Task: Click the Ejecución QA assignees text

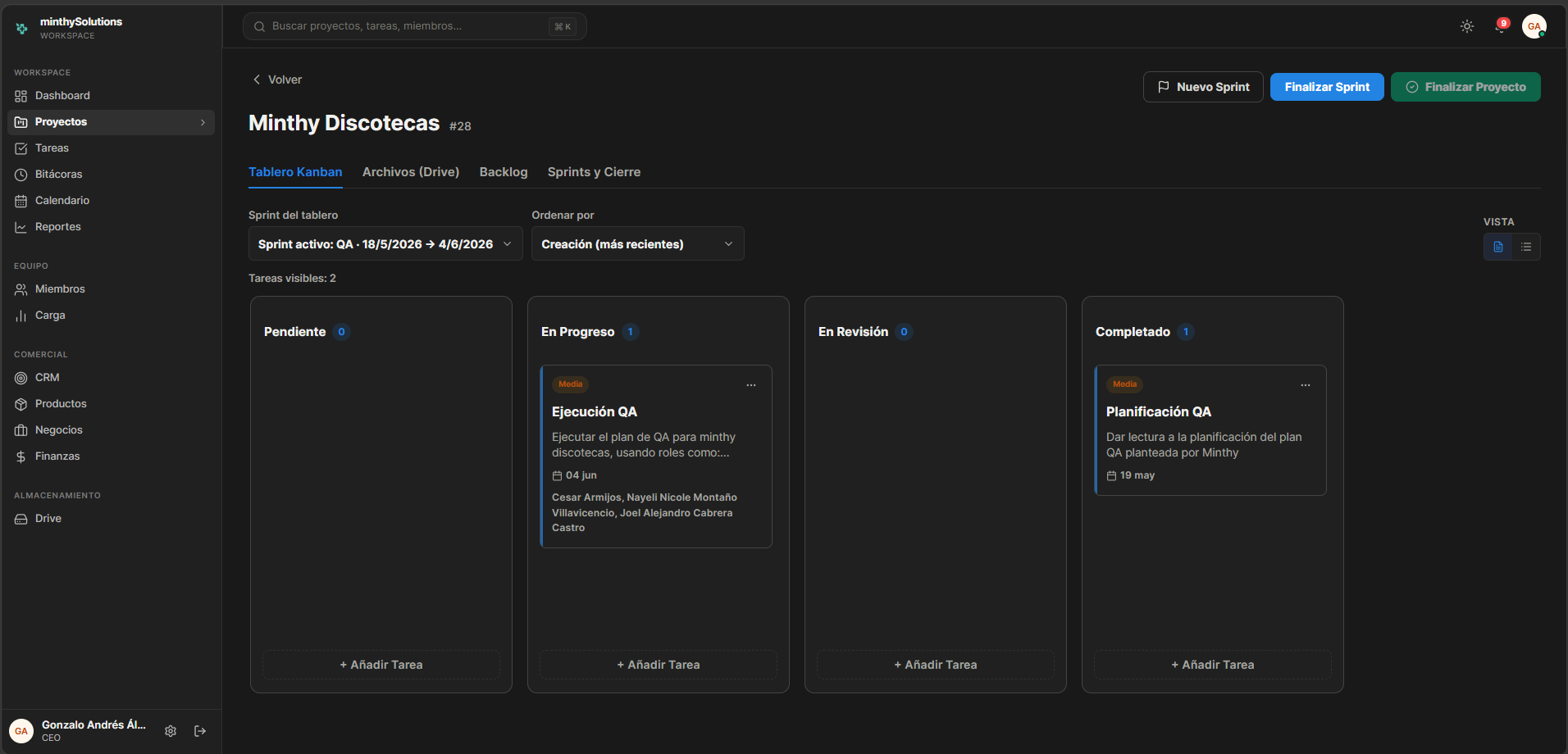Action: coord(645,512)
